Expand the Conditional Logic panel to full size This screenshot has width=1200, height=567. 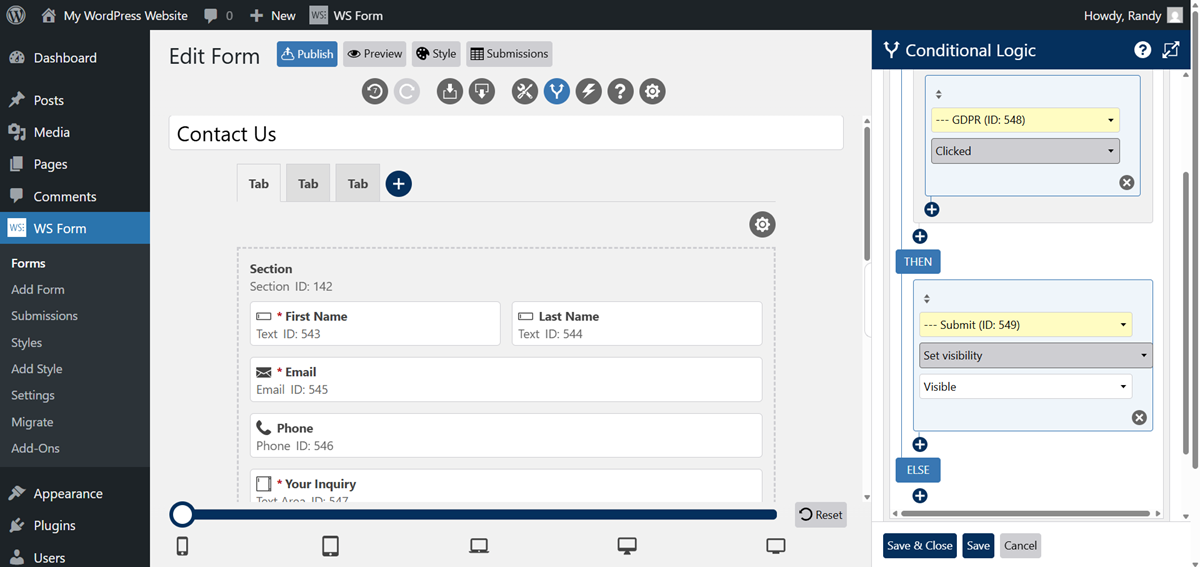[1171, 50]
